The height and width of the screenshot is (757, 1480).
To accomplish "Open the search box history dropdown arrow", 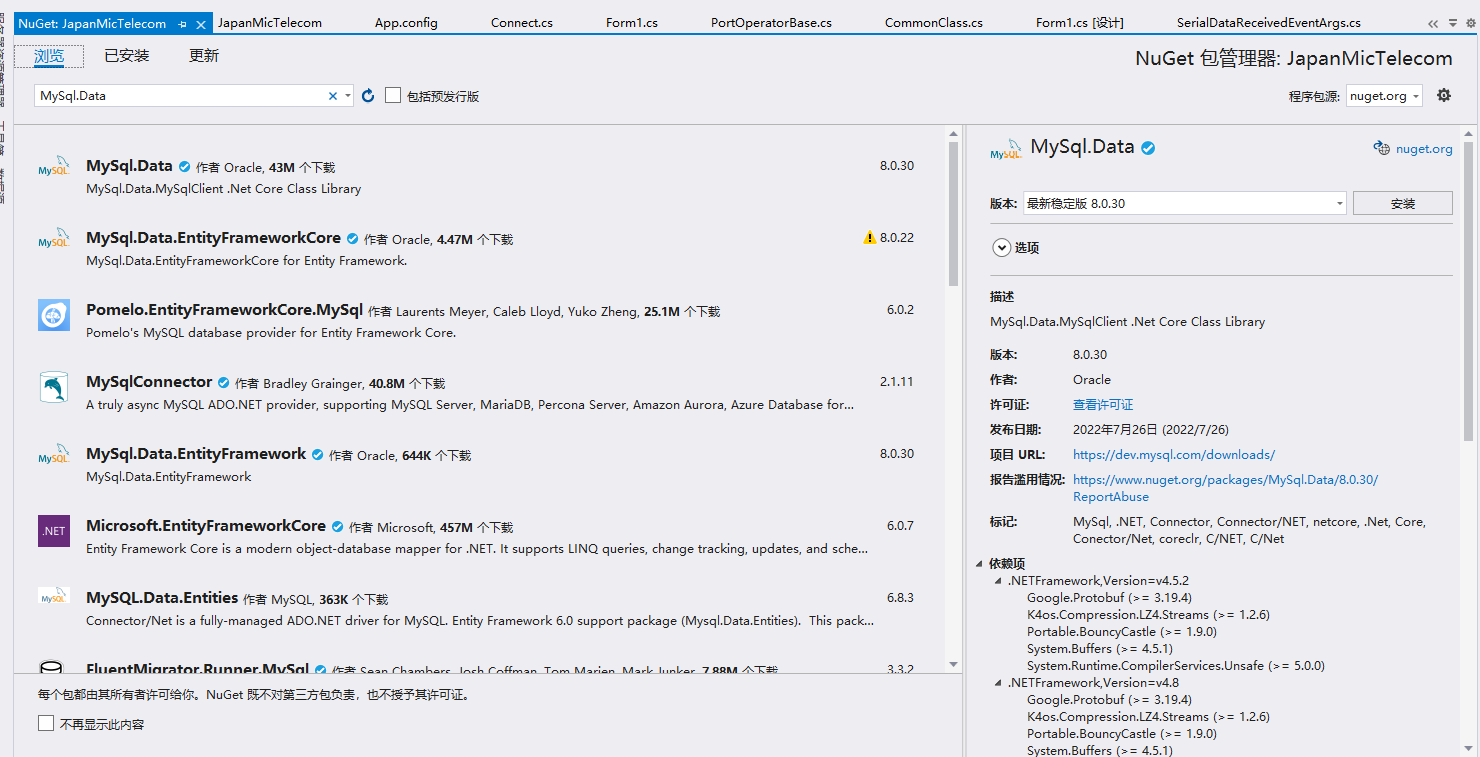I will 348,96.
